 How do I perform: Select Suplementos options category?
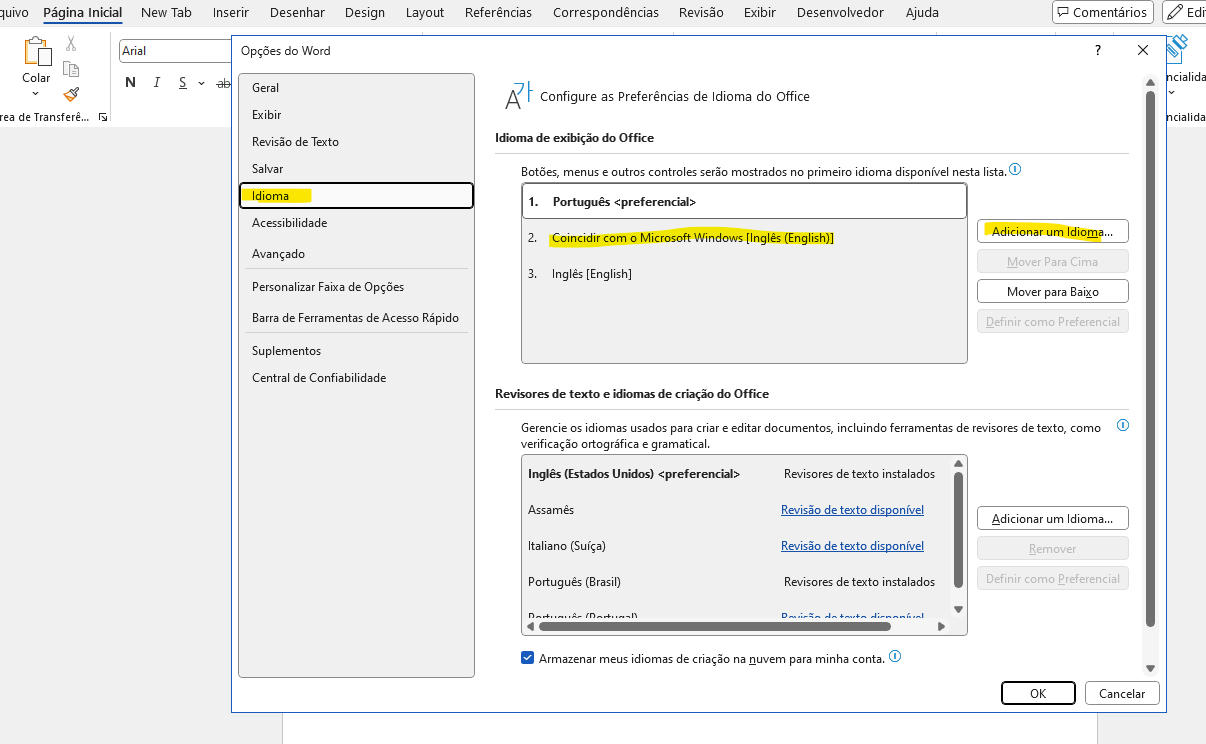click(356, 351)
